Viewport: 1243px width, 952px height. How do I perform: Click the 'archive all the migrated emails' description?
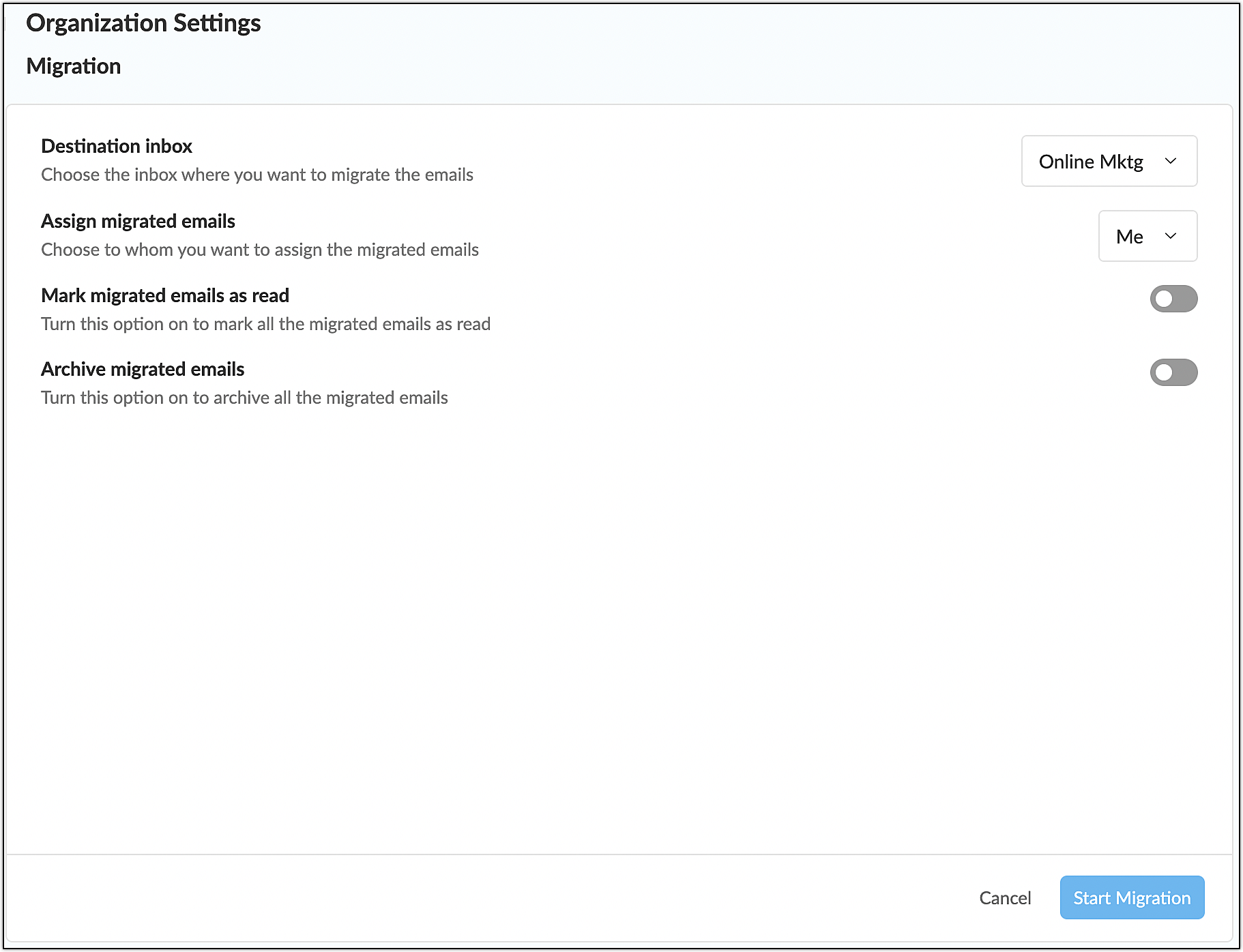tap(244, 398)
